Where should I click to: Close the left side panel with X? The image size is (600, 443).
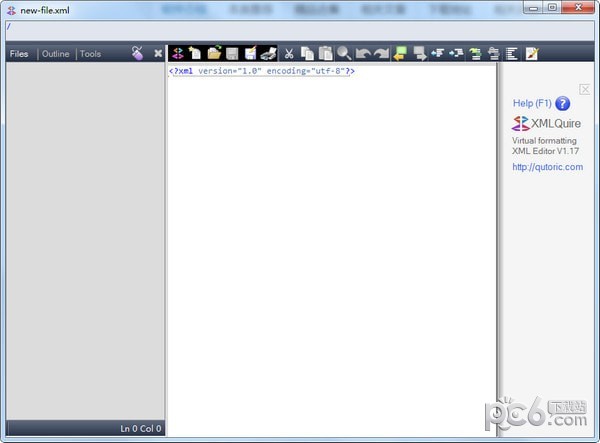(158, 53)
